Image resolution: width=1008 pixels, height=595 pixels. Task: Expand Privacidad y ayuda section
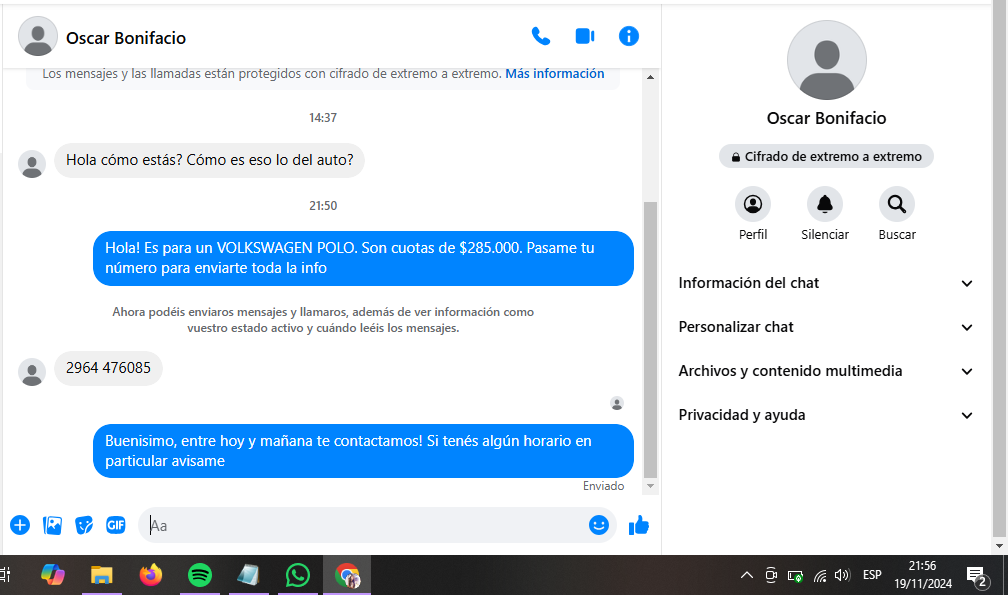point(826,415)
